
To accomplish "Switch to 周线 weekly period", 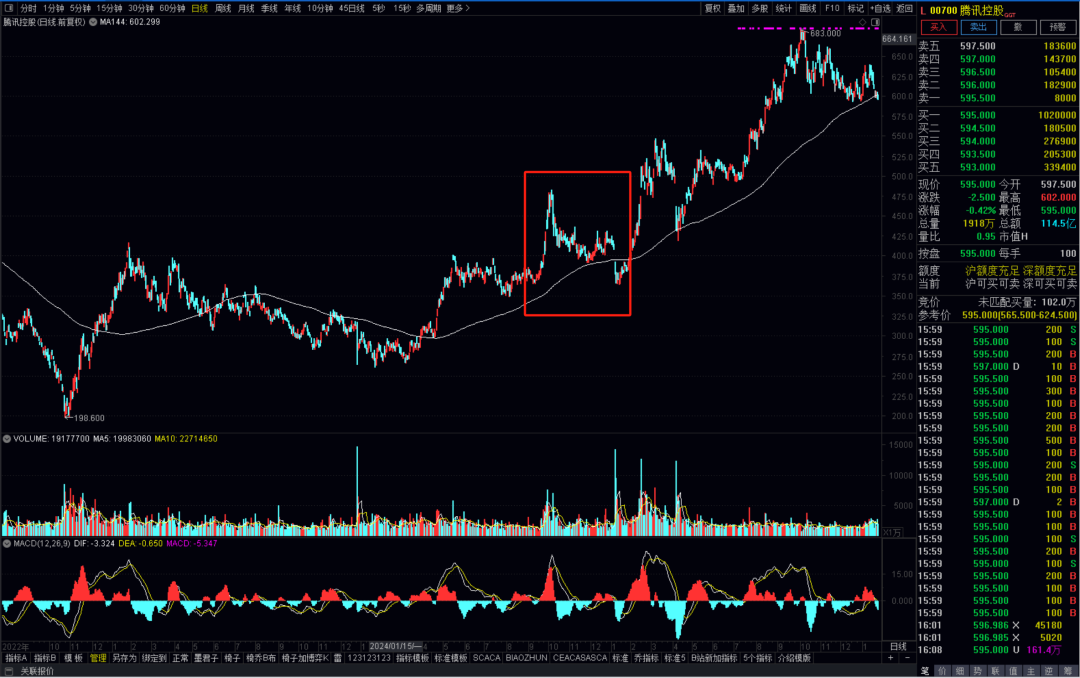I will 223,8.
